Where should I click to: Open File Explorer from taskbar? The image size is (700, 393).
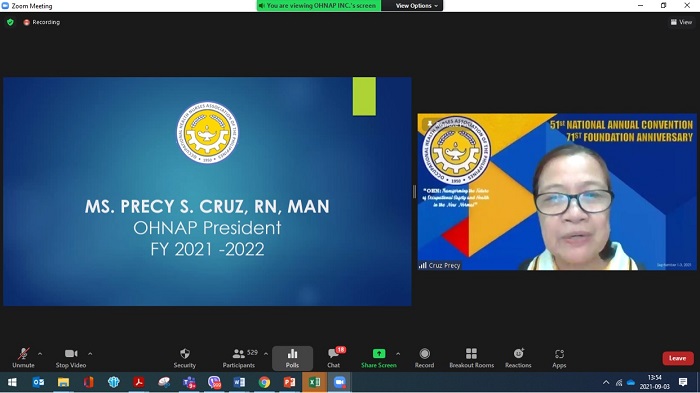63,382
